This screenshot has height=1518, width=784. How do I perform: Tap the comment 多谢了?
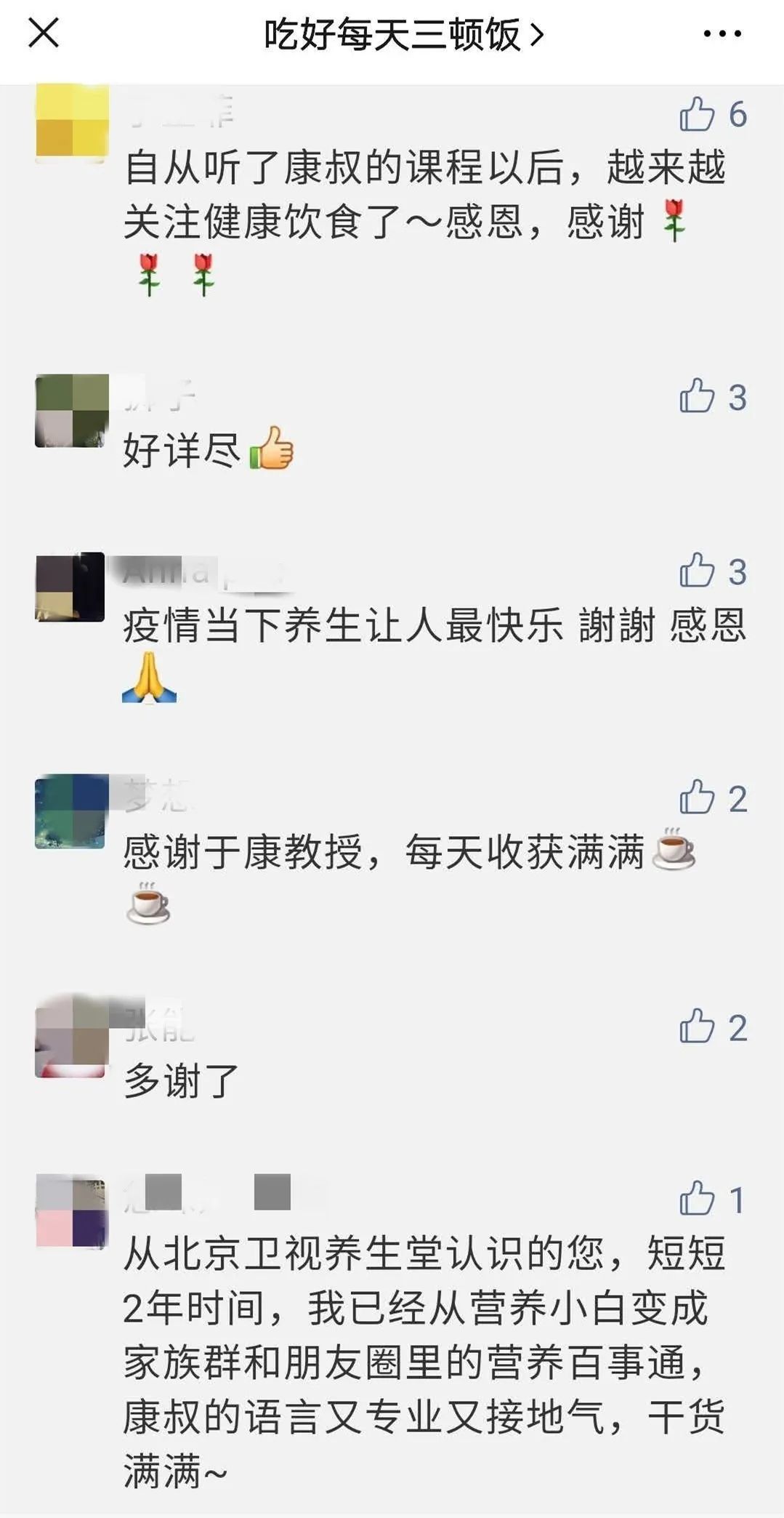182,1080
